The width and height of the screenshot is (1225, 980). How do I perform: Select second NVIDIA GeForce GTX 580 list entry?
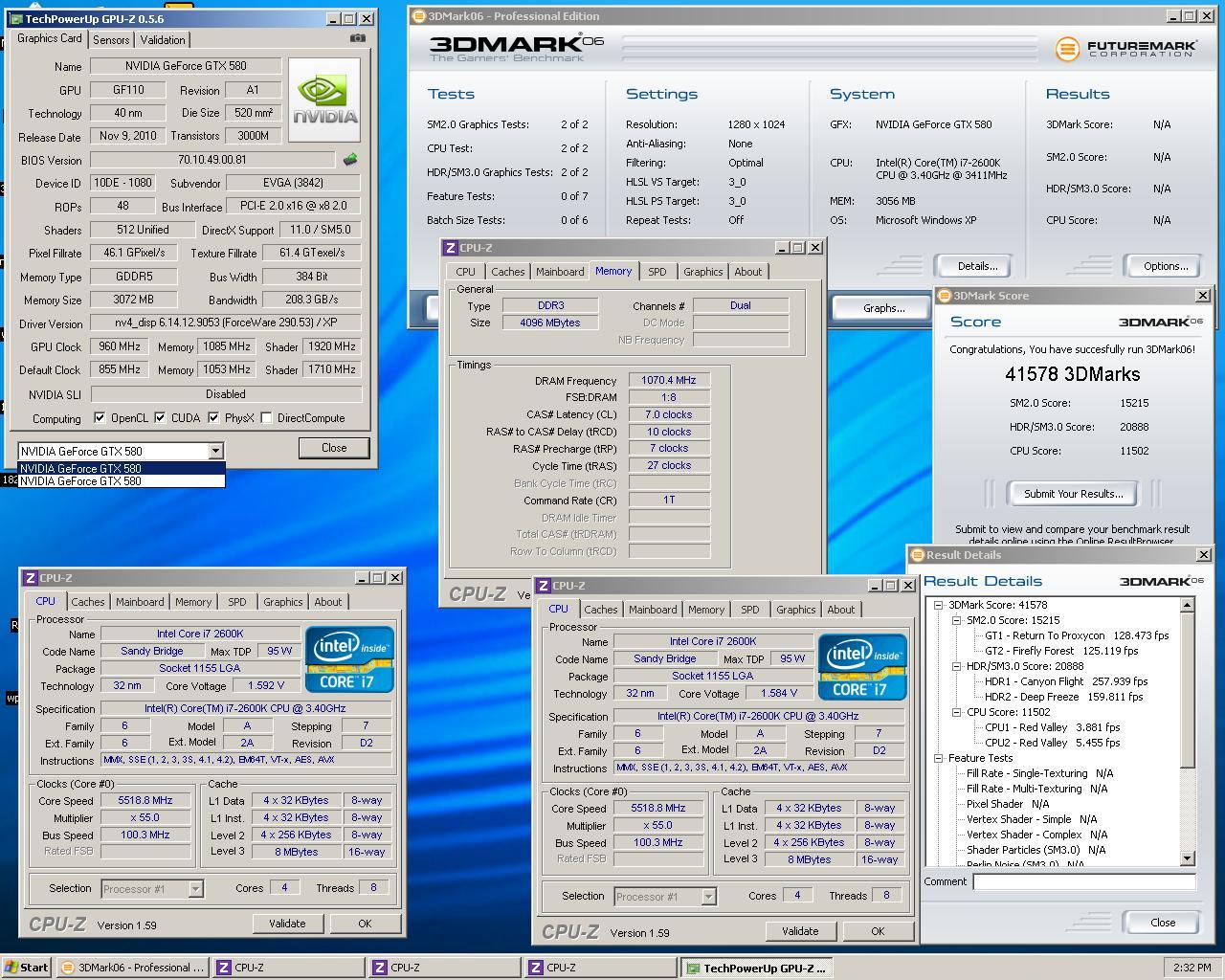click(122, 481)
